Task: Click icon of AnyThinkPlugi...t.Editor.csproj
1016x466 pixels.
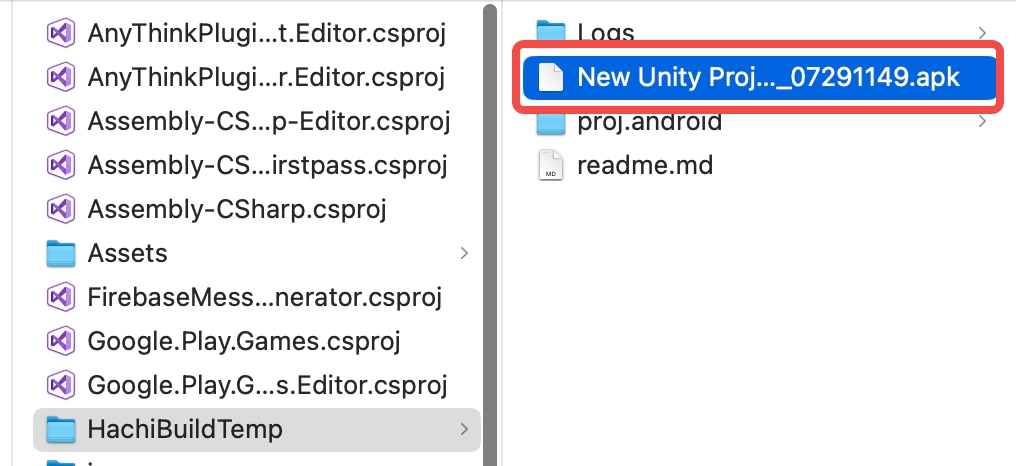Action: coord(62,32)
